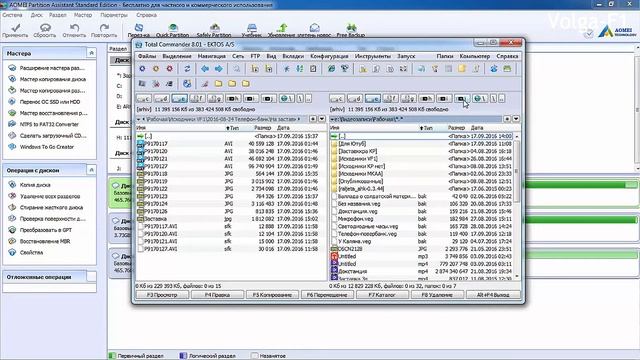Open NTFS to FAT32 Converter wizard

click(49, 124)
